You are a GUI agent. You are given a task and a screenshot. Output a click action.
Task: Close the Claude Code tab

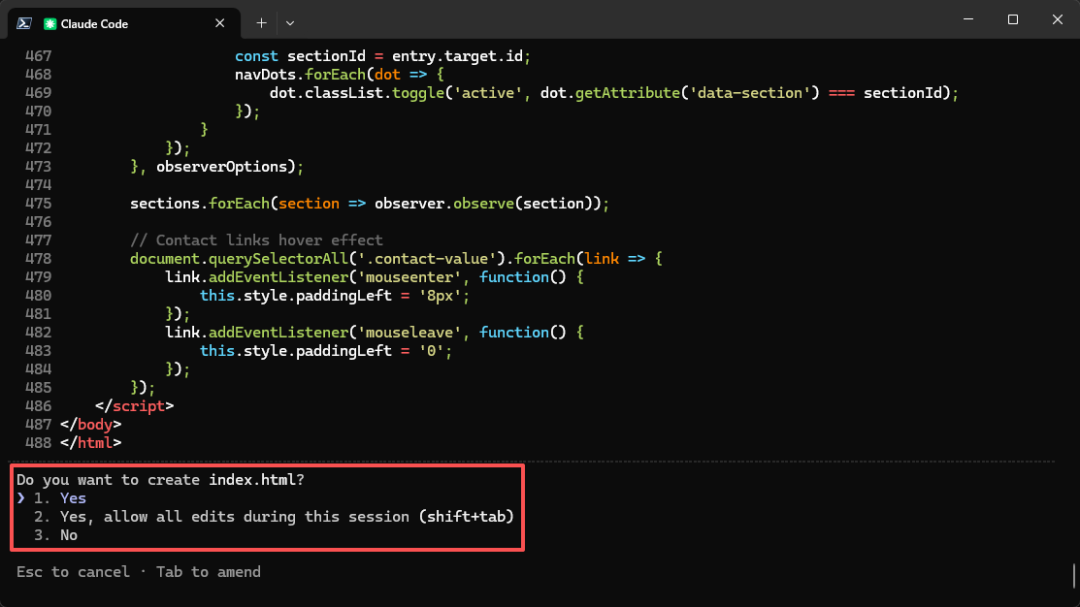pyautogui.click(x=220, y=23)
